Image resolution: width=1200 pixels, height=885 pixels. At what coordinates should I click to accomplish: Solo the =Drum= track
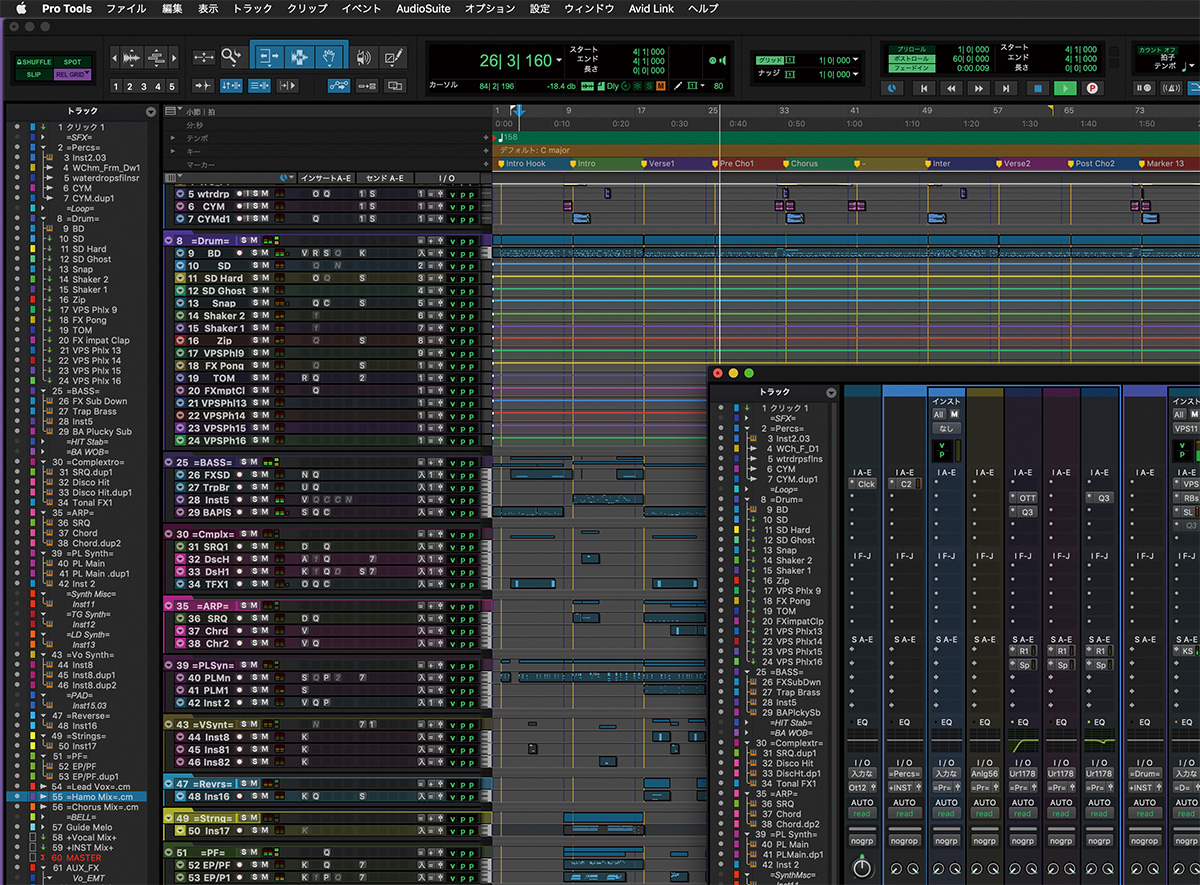tap(243, 240)
